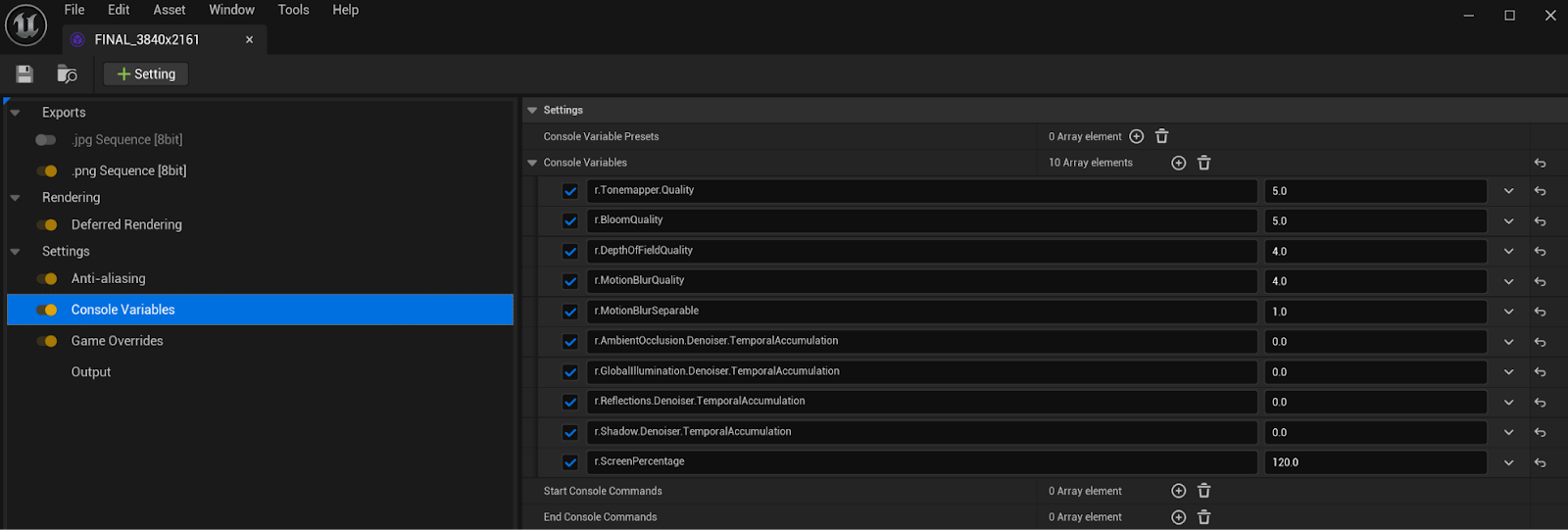This screenshot has width=1568, height=530.
Task: Disable the r.MotionBlurSeparable variable checkbox
Action: coord(570,312)
